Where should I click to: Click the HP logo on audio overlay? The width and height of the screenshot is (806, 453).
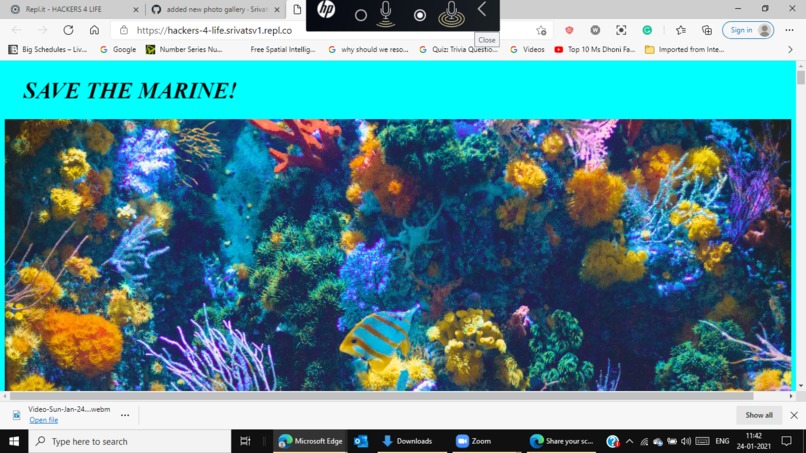[326, 10]
